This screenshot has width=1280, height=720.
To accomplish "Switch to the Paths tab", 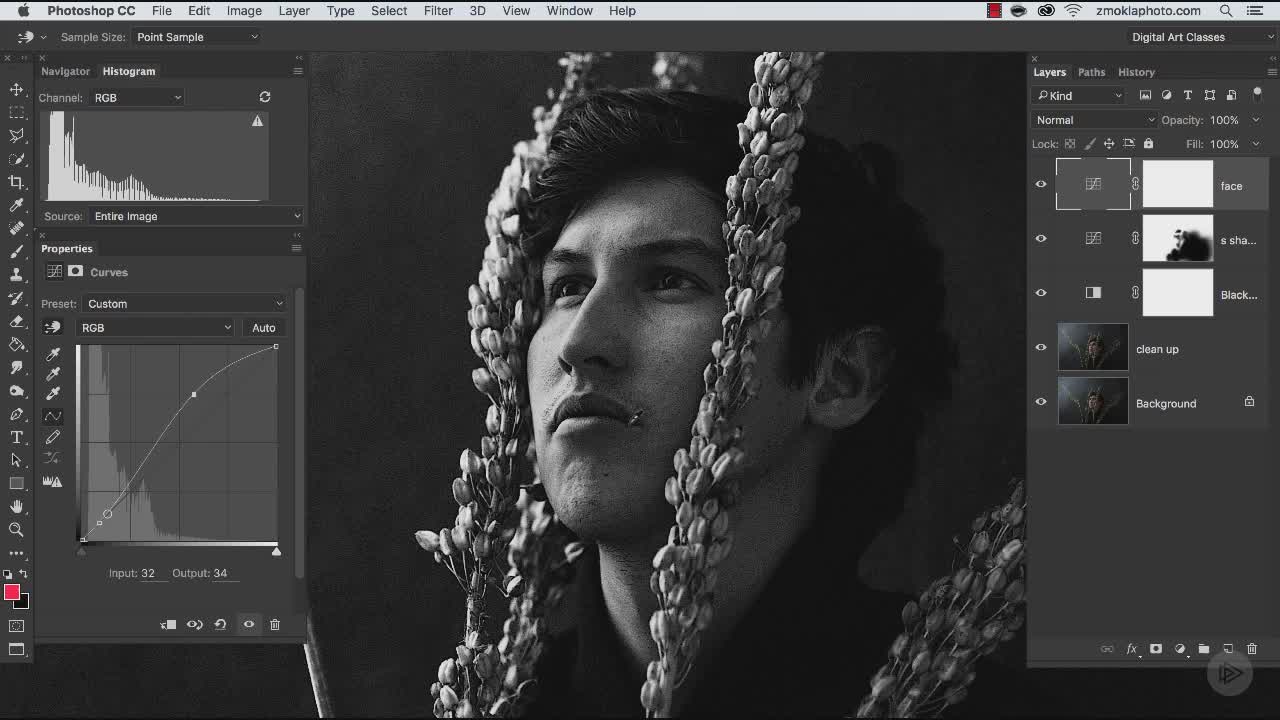I will click(x=1091, y=72).
